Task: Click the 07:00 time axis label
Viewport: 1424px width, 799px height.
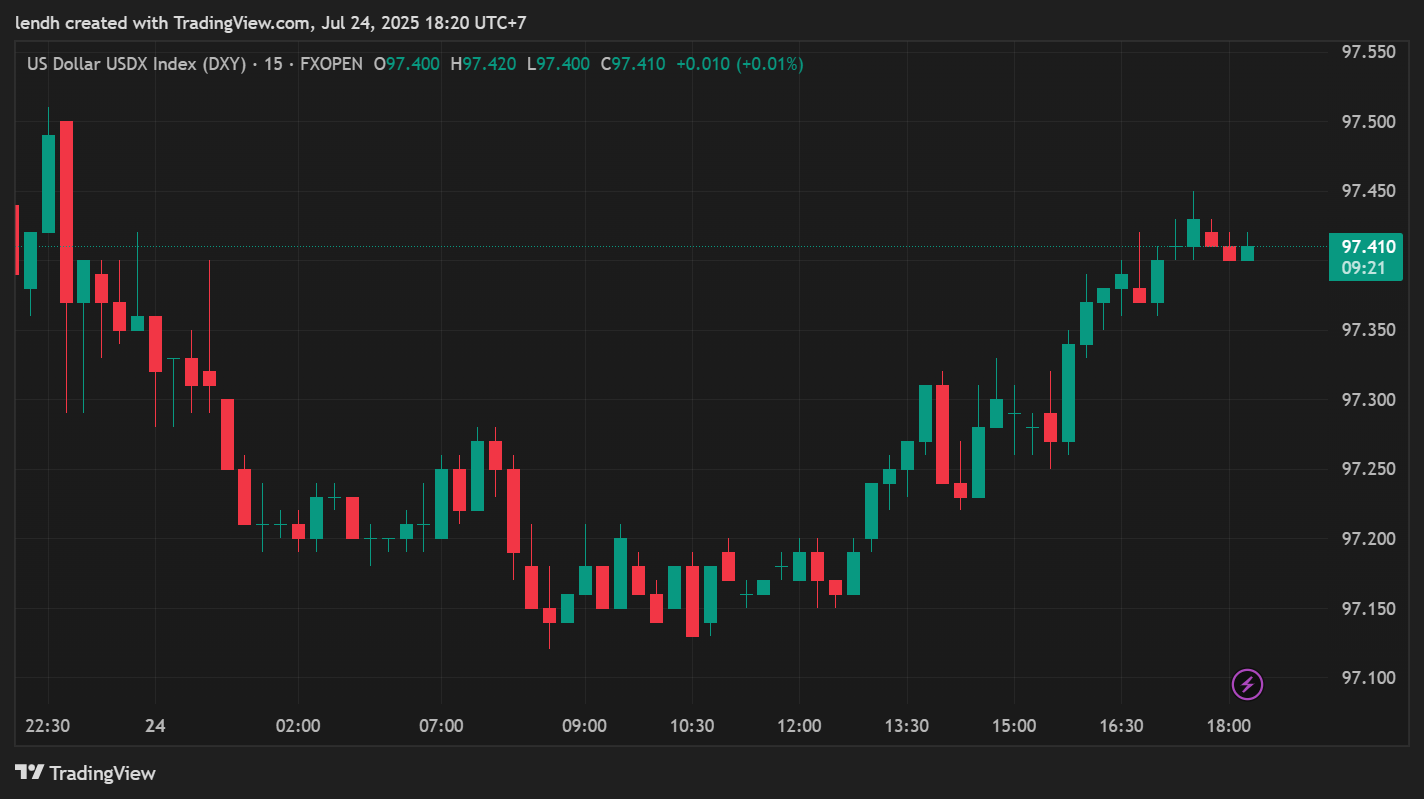Action: coord(441,726)
